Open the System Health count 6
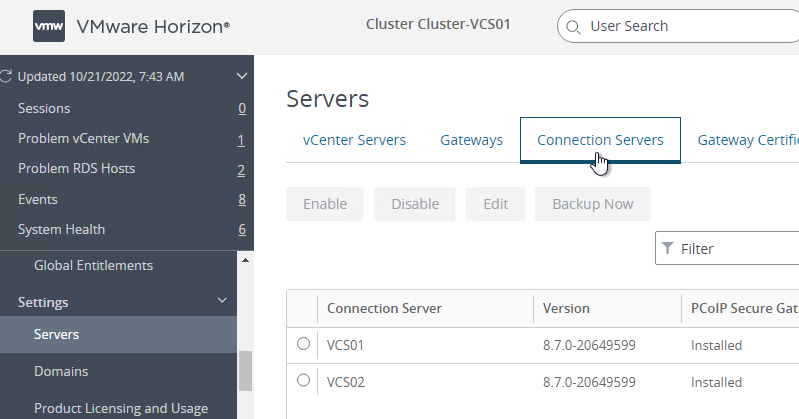The width and height of the screenshot is (799, 419). 242,229
